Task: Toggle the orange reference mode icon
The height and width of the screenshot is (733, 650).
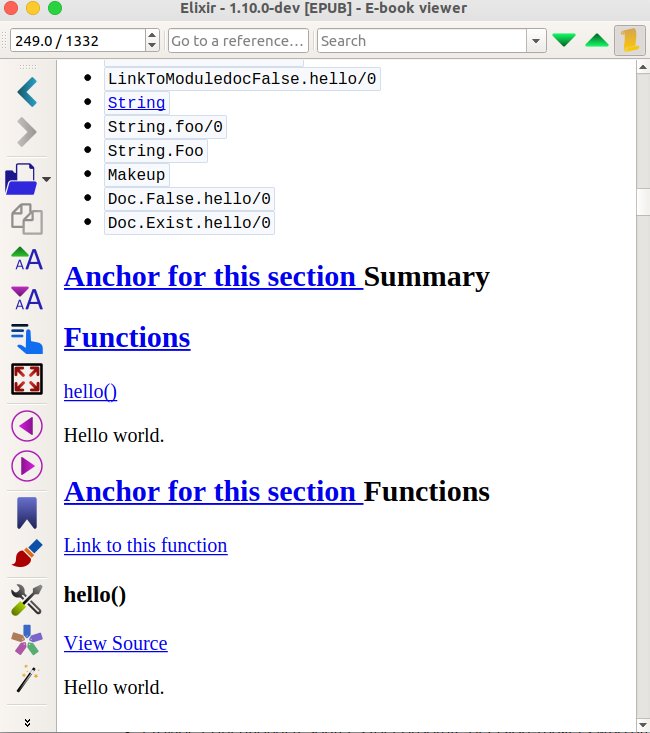Action: [630, 40]
